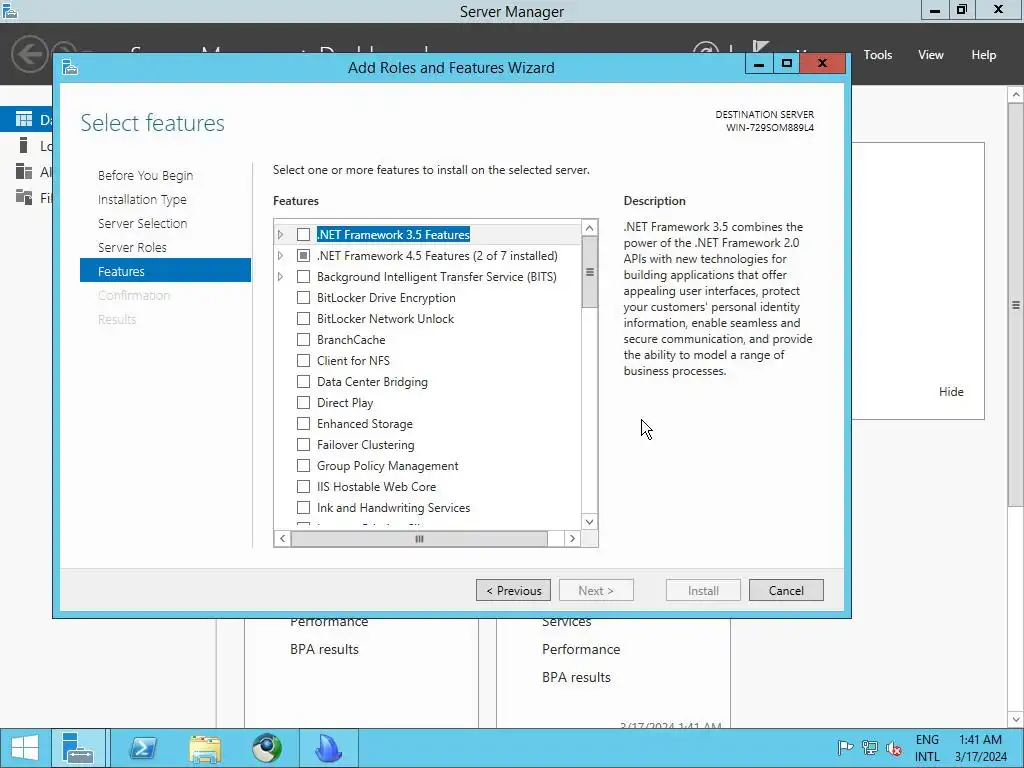Click the All Servers icon in the sidebar
Image resolution: width=1024 pixels, height=768 pixels.
[x=24, y=171]
